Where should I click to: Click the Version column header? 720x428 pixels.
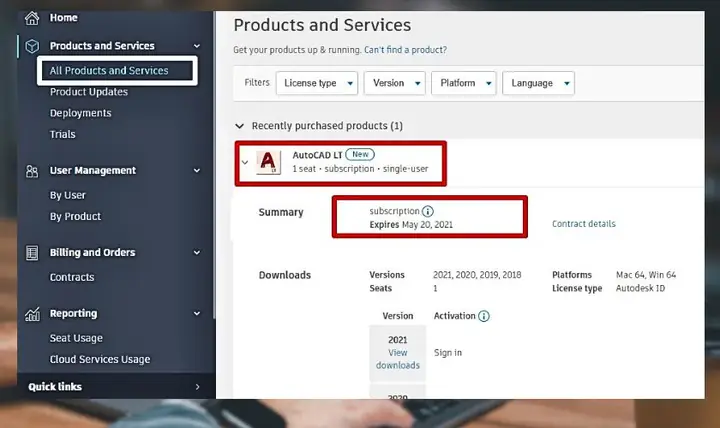[x=398, y=316]
